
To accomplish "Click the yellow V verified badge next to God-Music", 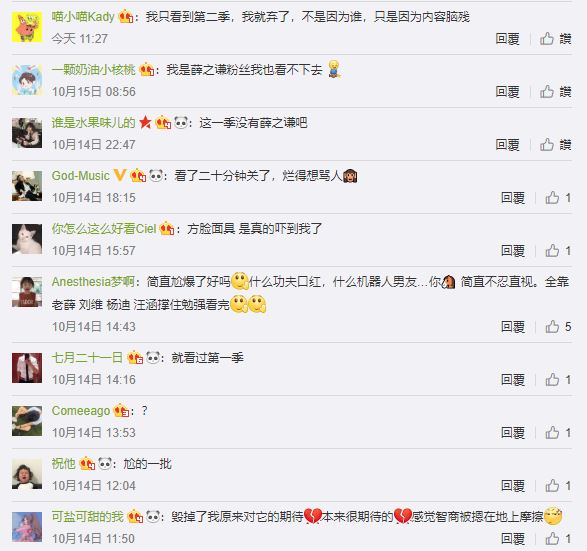I will point(119,175).
